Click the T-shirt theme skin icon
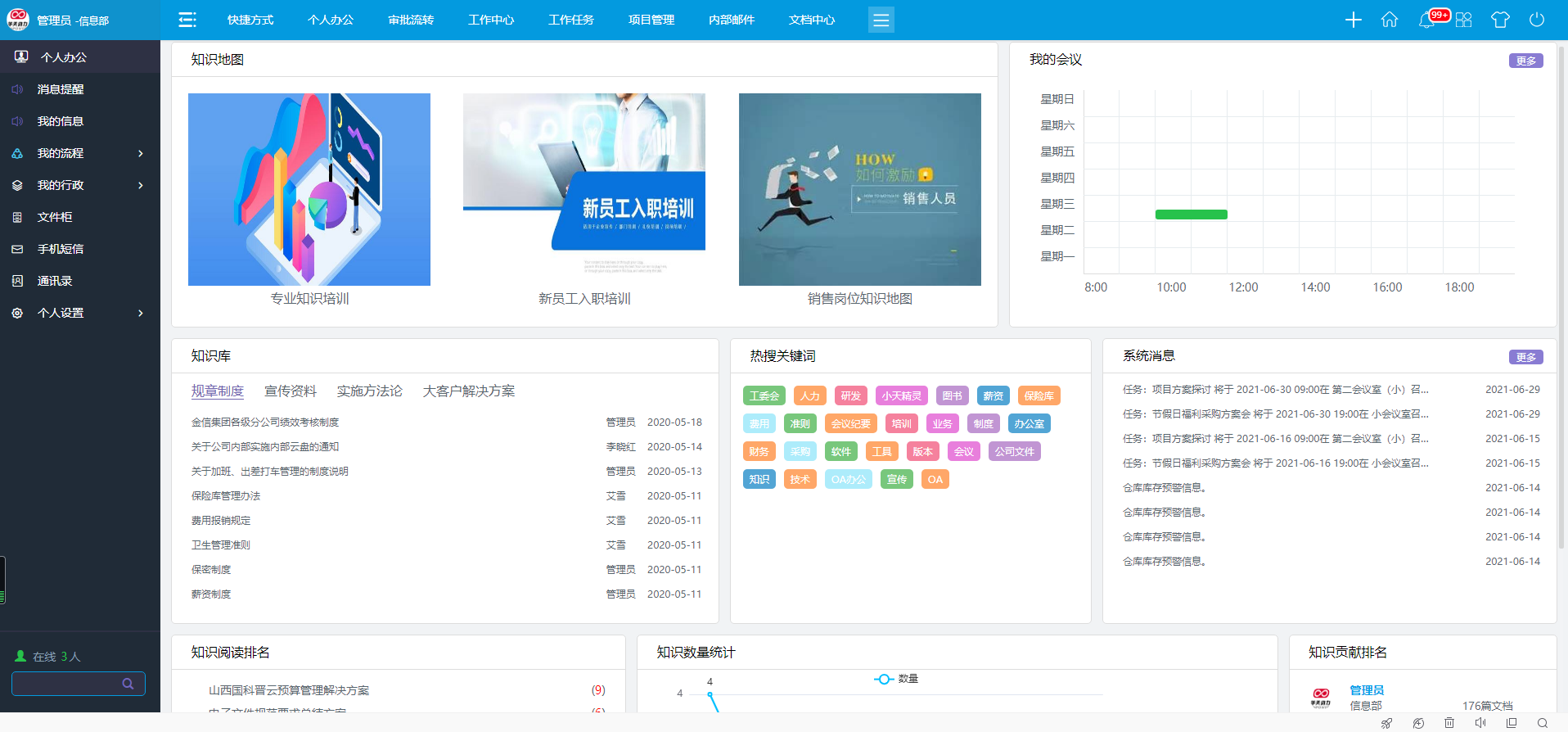Image resolution: width=1568 pixels, height=732 pixels. 1499,20
